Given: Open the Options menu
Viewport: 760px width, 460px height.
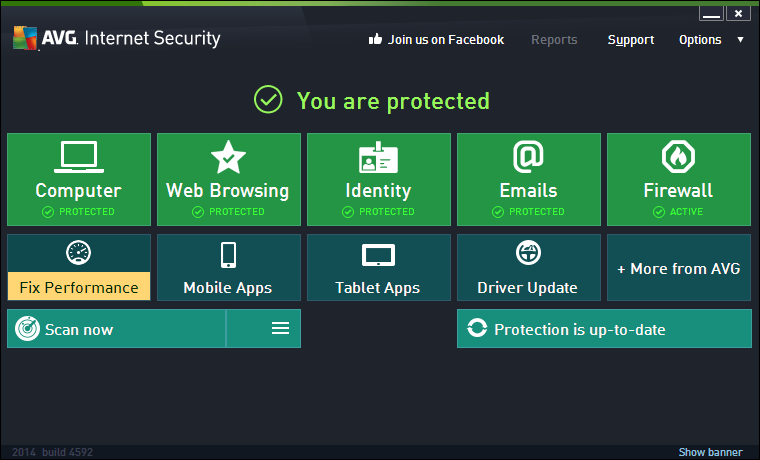Looking at the screenshot, I should [x=700, y=40].
